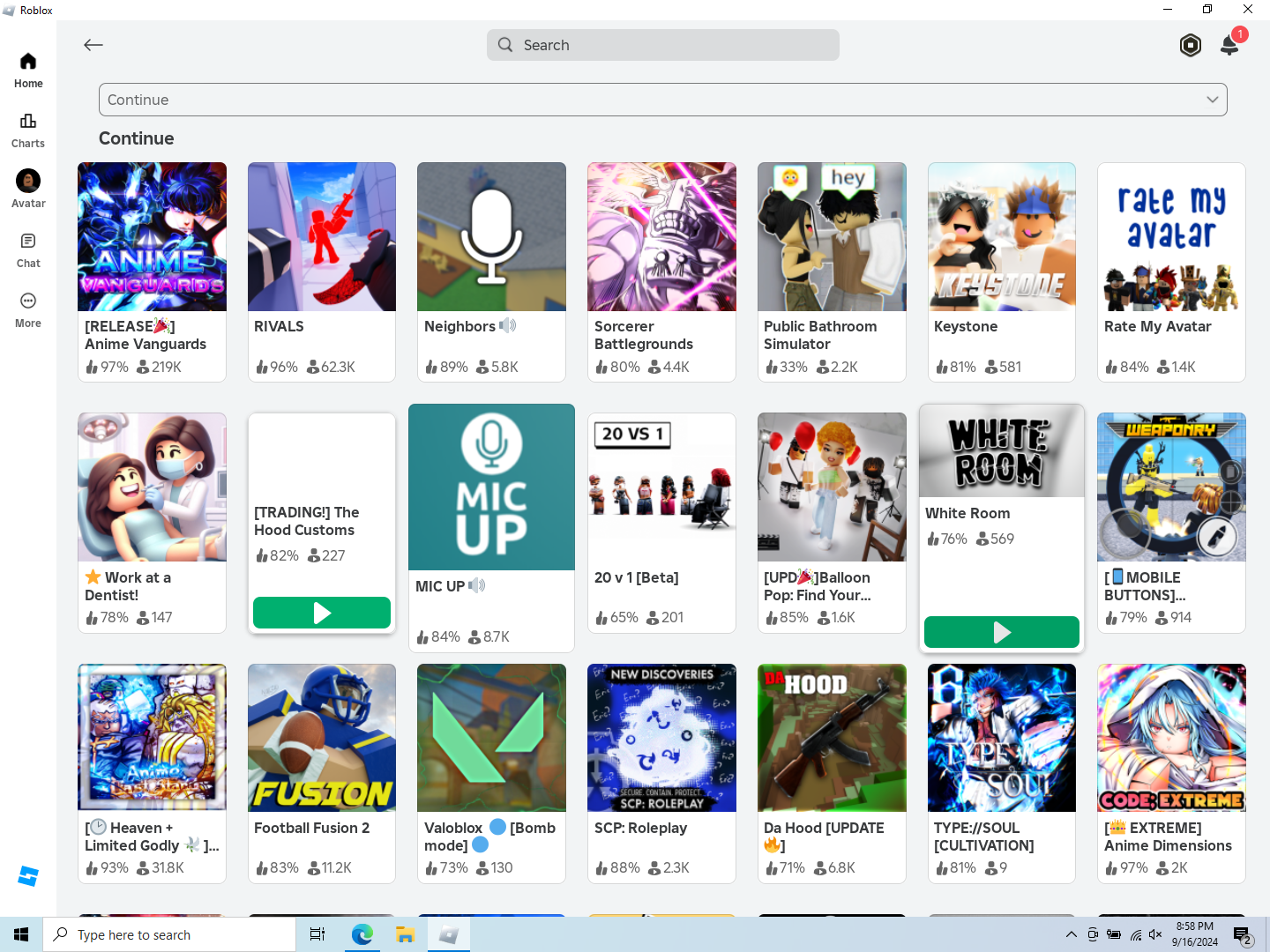The image size is (1270, 952).
Task: Play The Hood Customs game
Action: click(322, 613)
